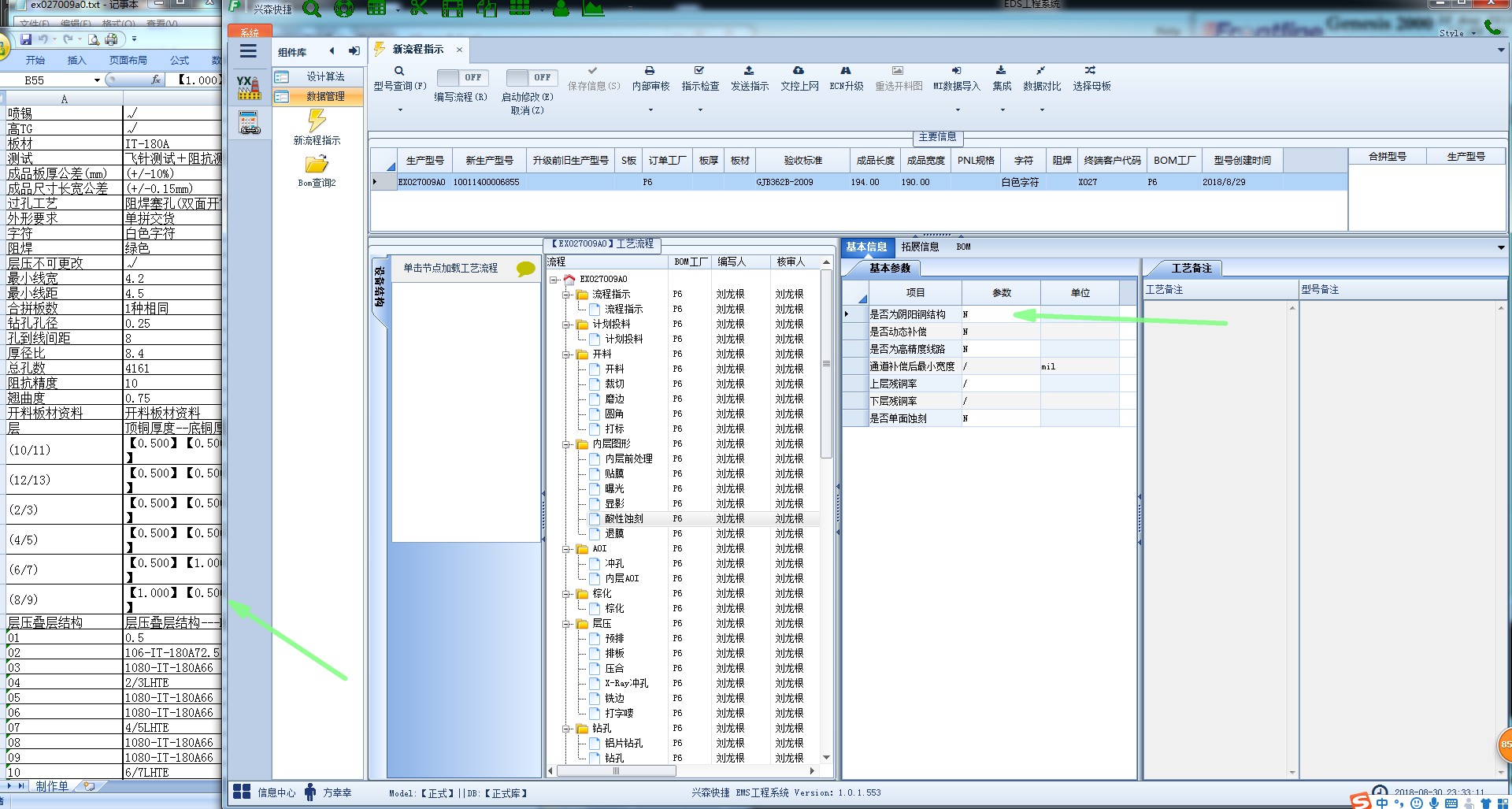Click the green lifebuoy help icon
This screenshot has height=809, width=1512.
click(x=344, y=9)
